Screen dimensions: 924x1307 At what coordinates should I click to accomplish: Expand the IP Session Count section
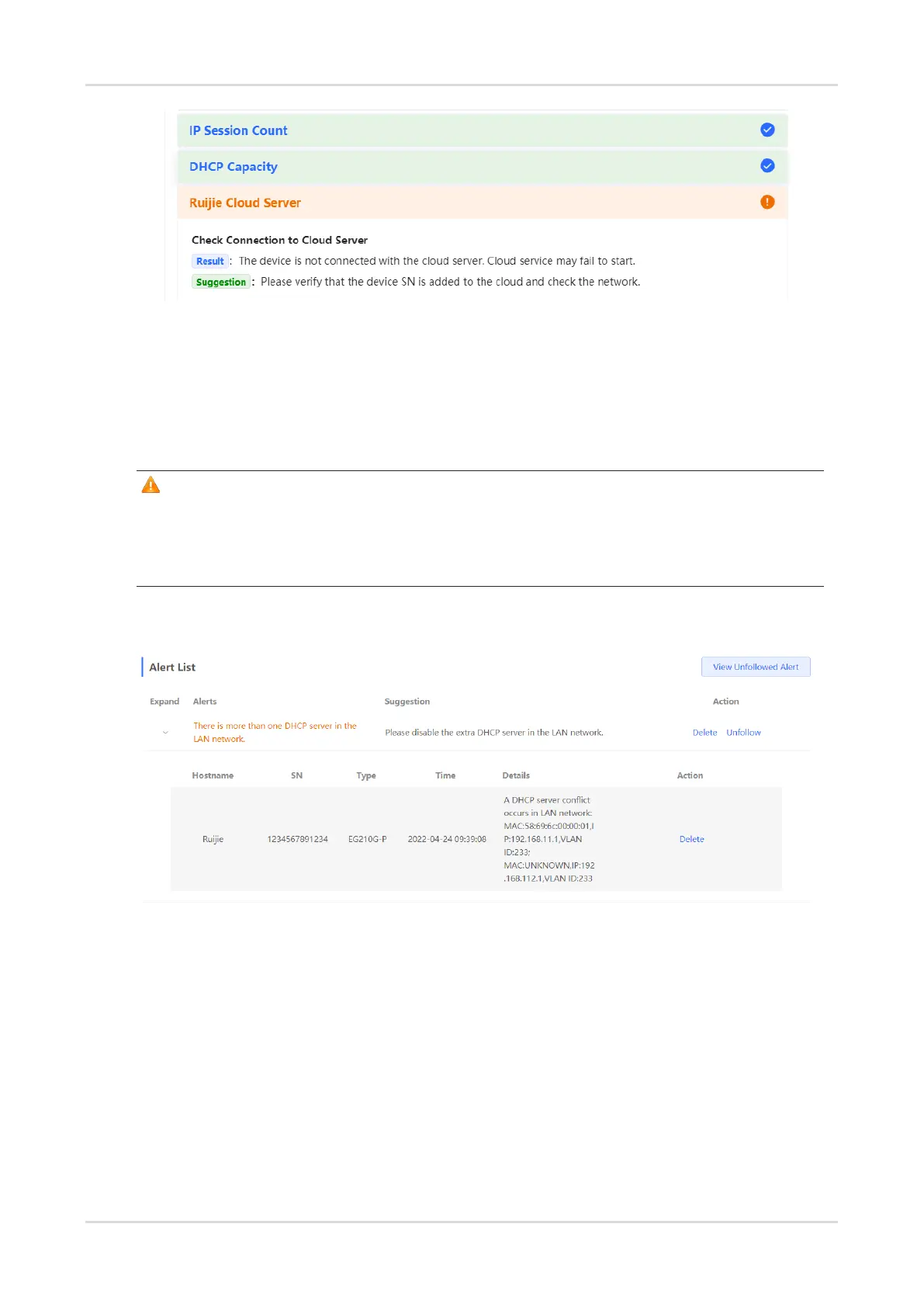pyautogui.click(x=483, y=130)
